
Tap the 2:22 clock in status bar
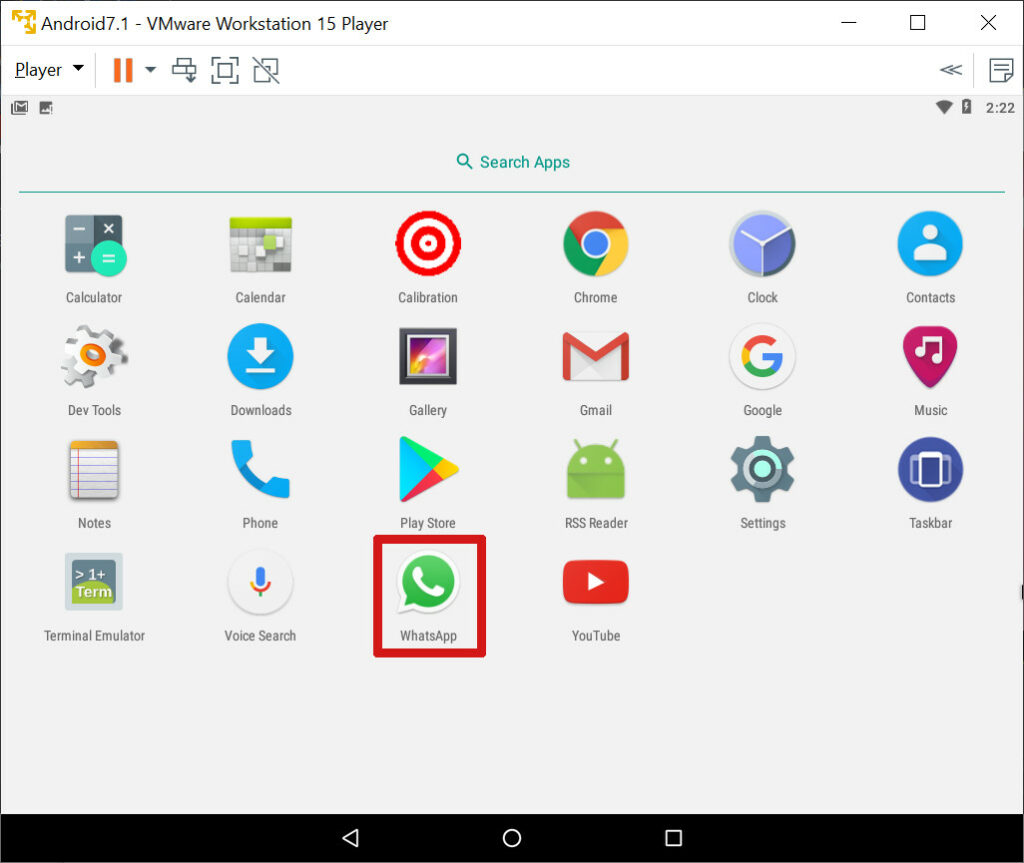(1000, 108)
